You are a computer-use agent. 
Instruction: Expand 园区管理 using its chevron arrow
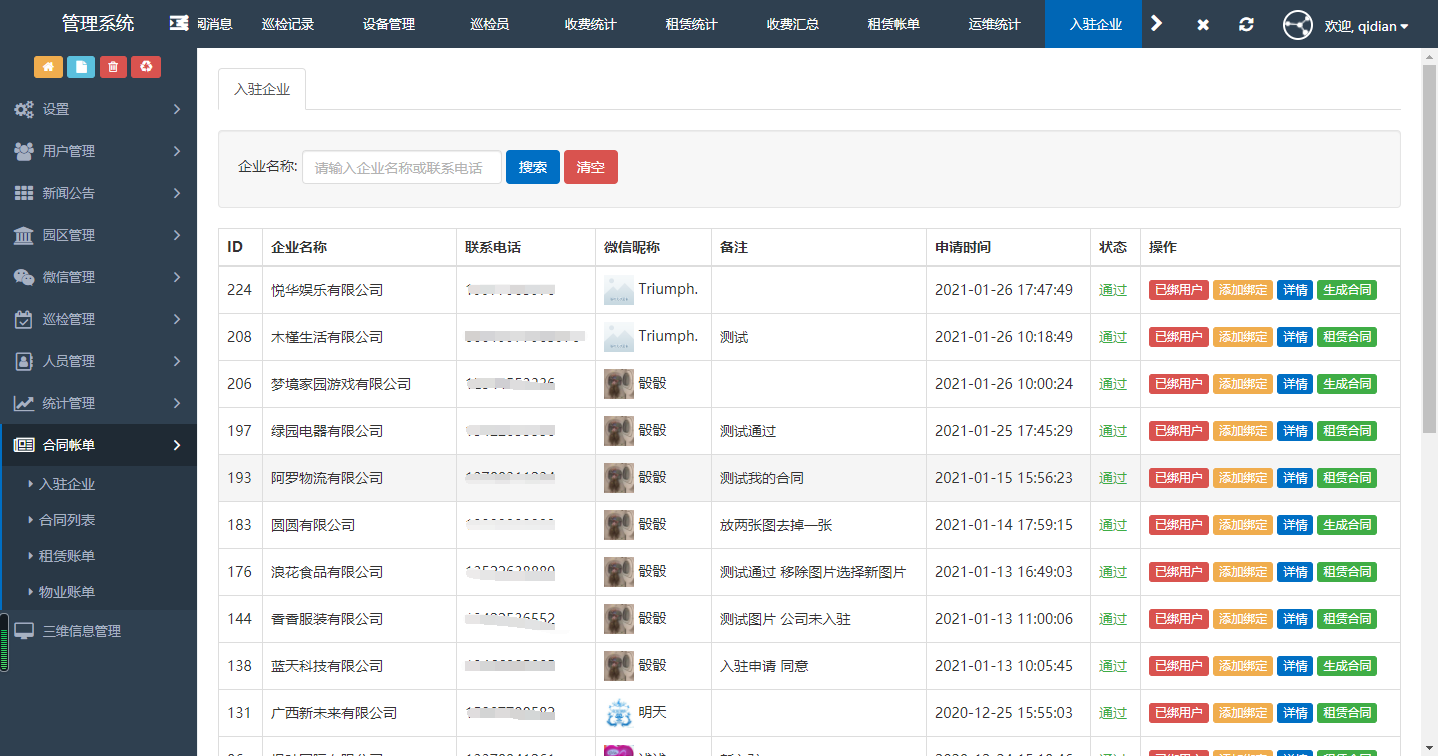pyautogui.click(x=177, y=235)
